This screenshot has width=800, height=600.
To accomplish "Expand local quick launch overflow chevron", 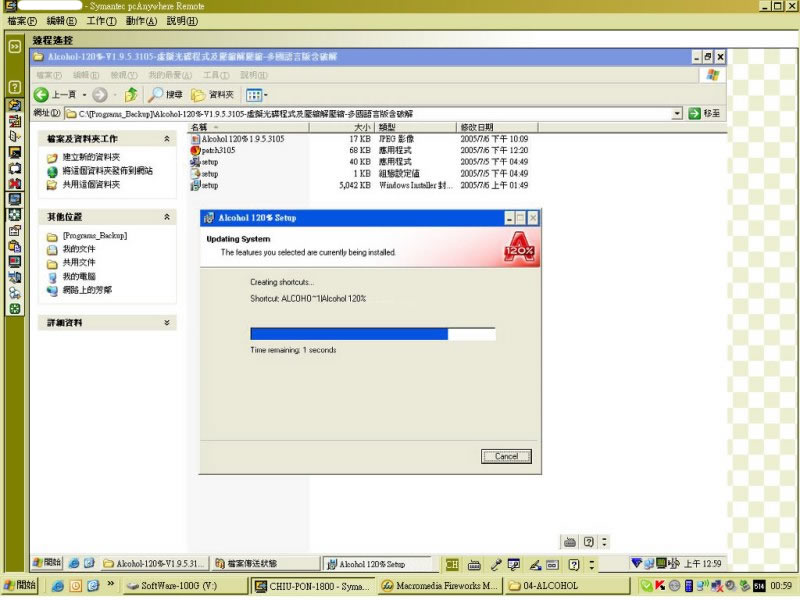I will pos(111,584).
